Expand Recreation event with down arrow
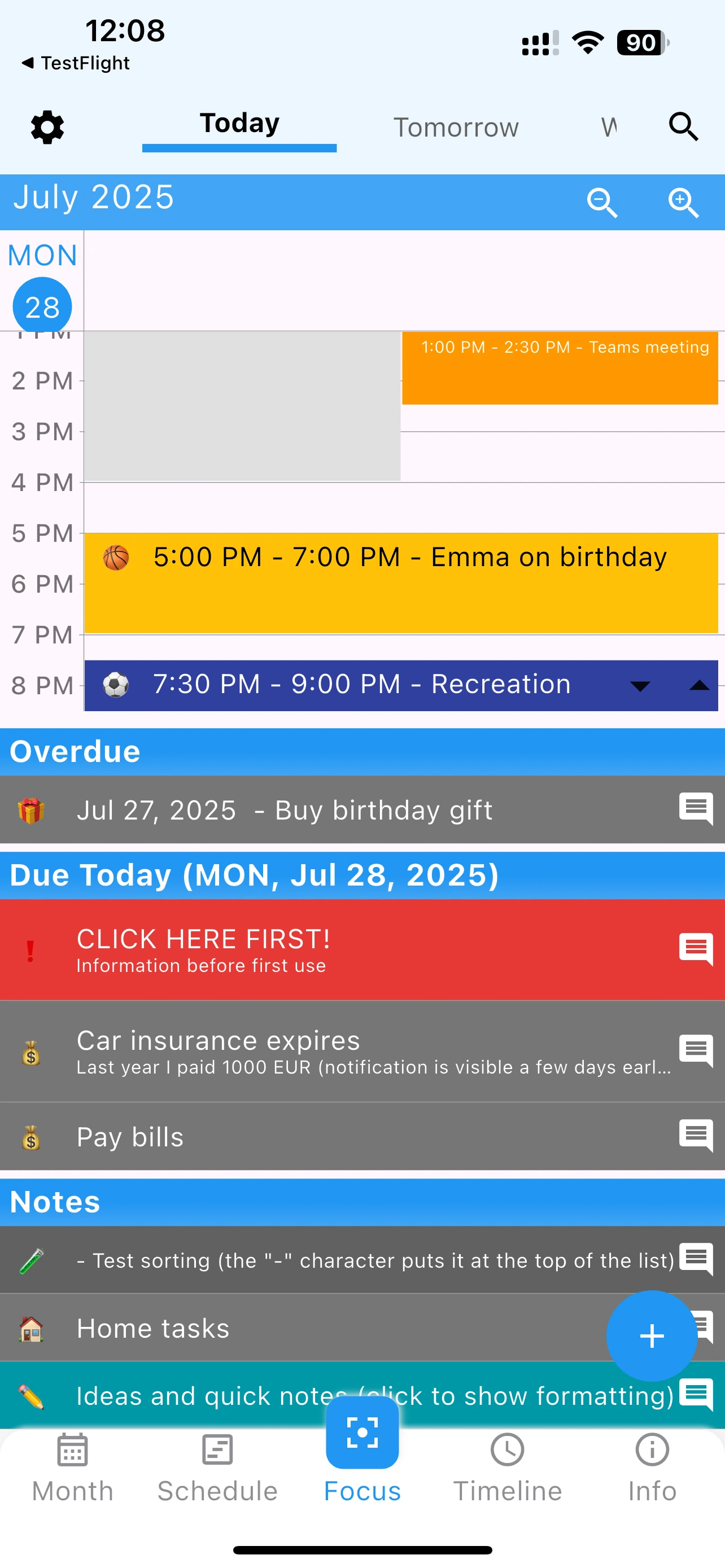This screenshot has width=725, height=1568. tap(640, 686)
